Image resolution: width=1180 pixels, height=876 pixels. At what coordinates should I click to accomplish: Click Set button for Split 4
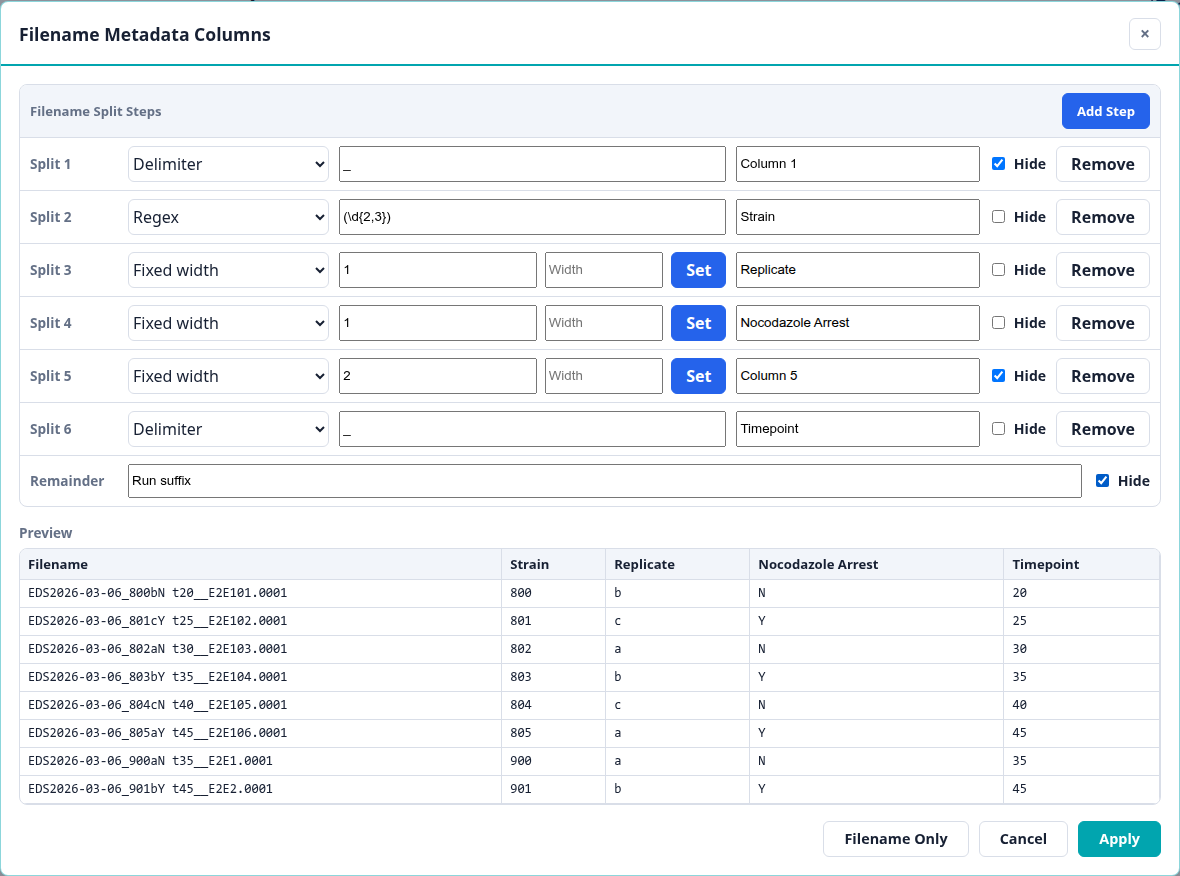pyautogui.click(x=698, y=323)
